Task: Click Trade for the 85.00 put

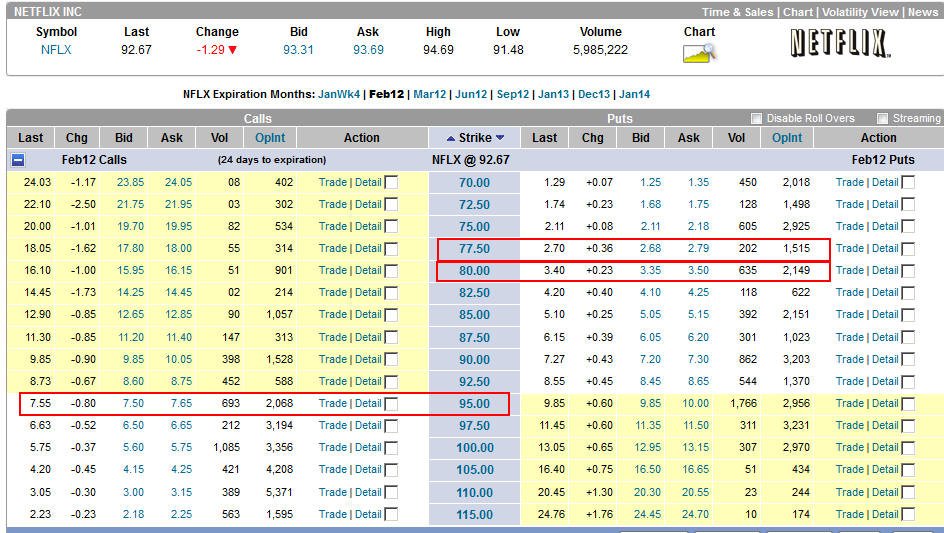Action: pos(849,314)
